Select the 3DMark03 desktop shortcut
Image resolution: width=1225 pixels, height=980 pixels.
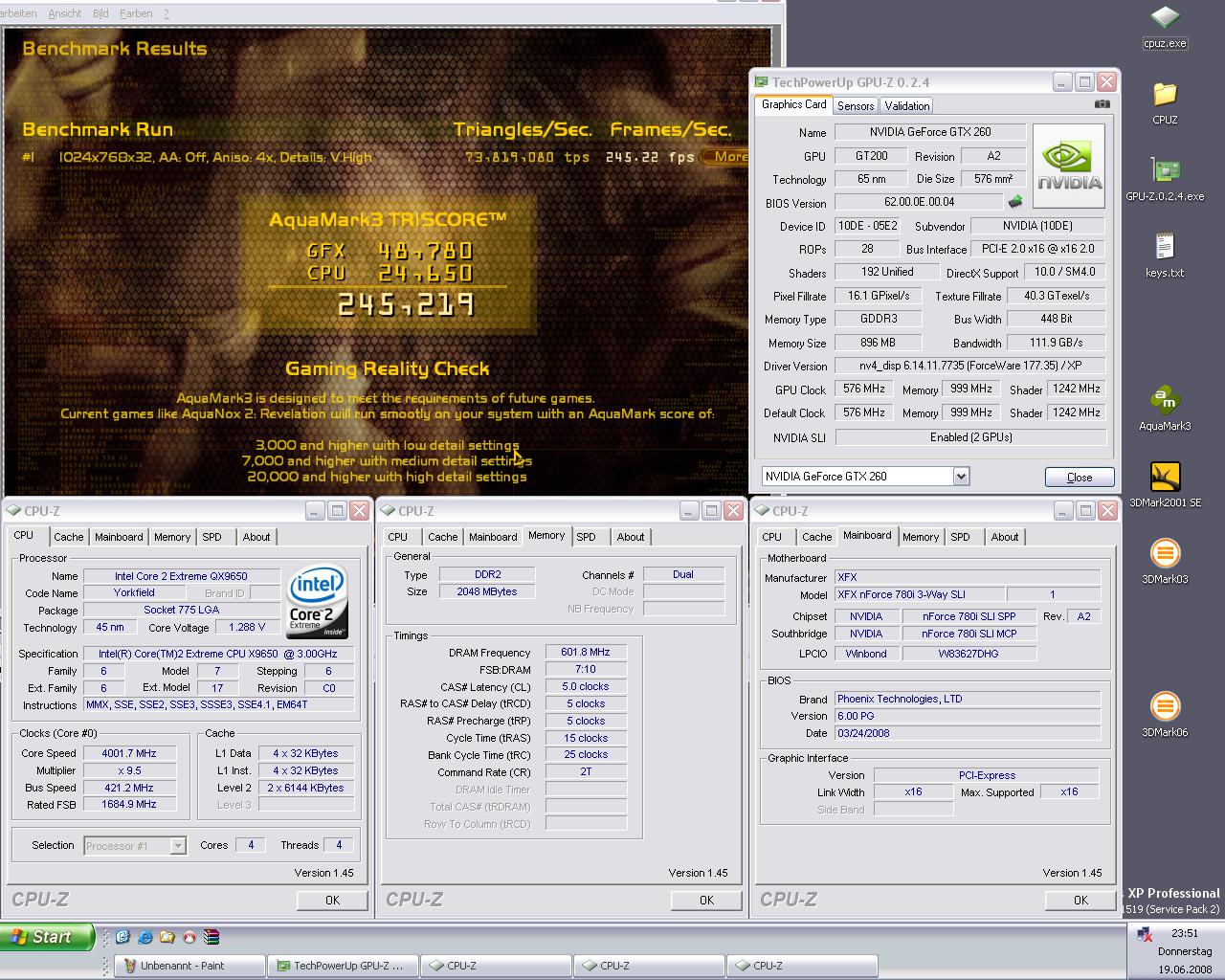(1165, 562)
